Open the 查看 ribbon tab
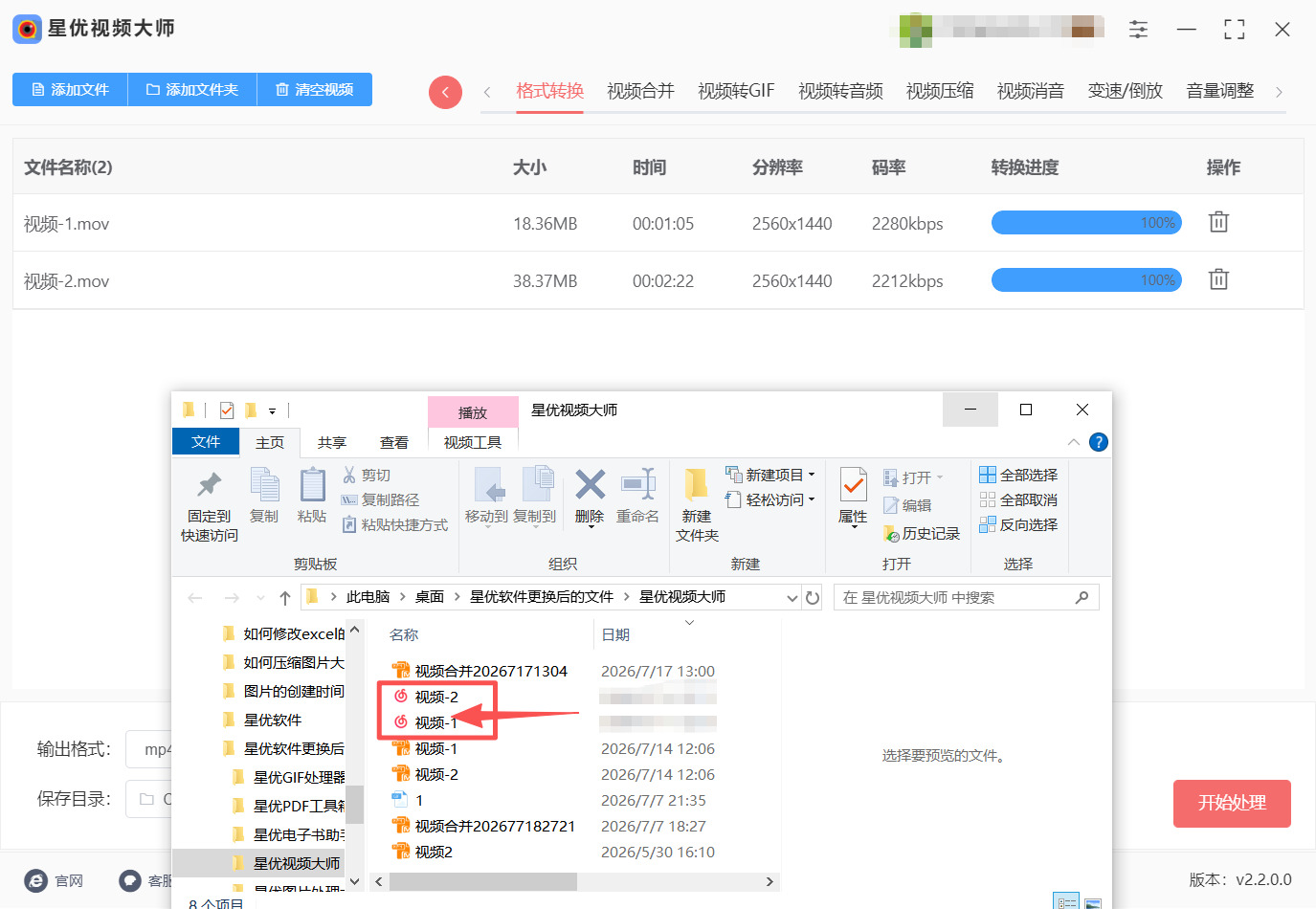 pos(393,442)
